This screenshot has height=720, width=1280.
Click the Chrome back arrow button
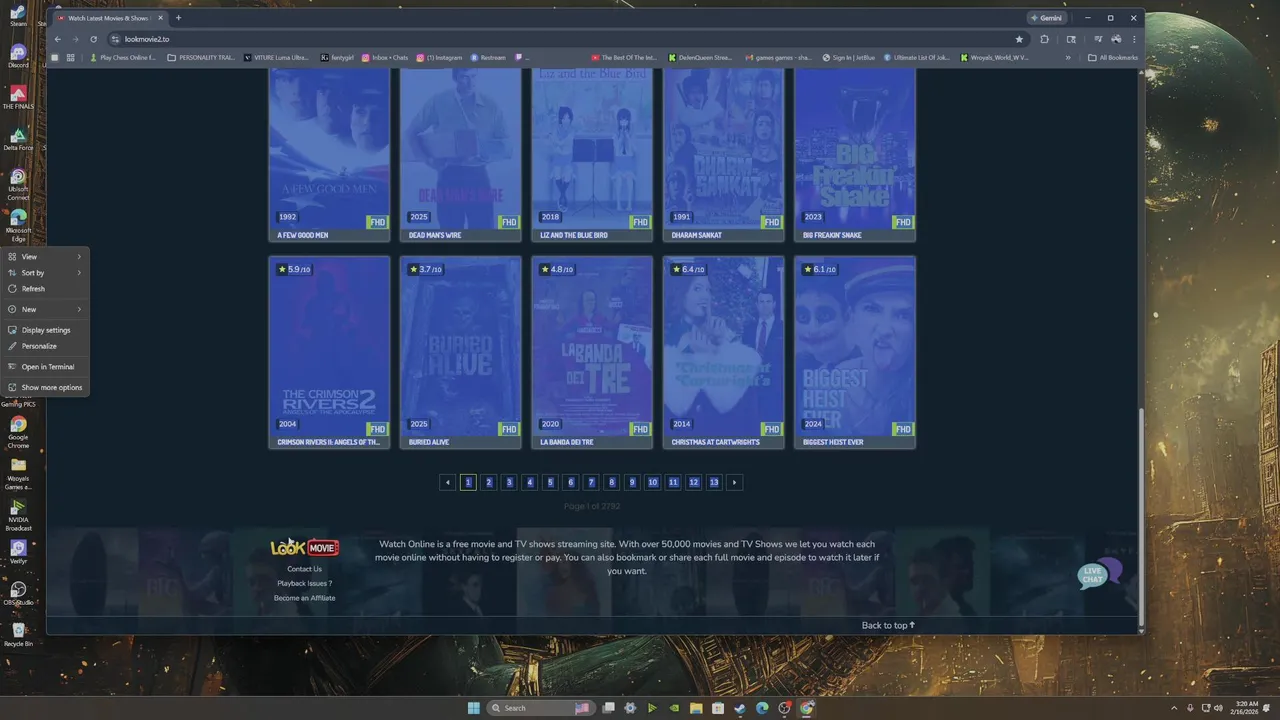pyautogui.click(x=58, y=39)
